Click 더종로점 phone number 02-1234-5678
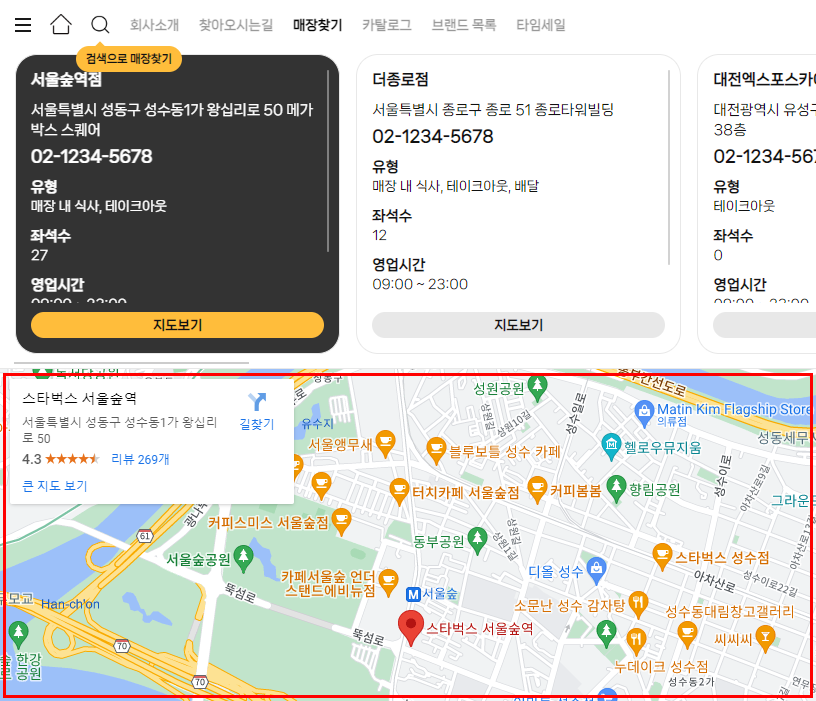This screenshot has width=816, height=701. (x=433, y=136)
